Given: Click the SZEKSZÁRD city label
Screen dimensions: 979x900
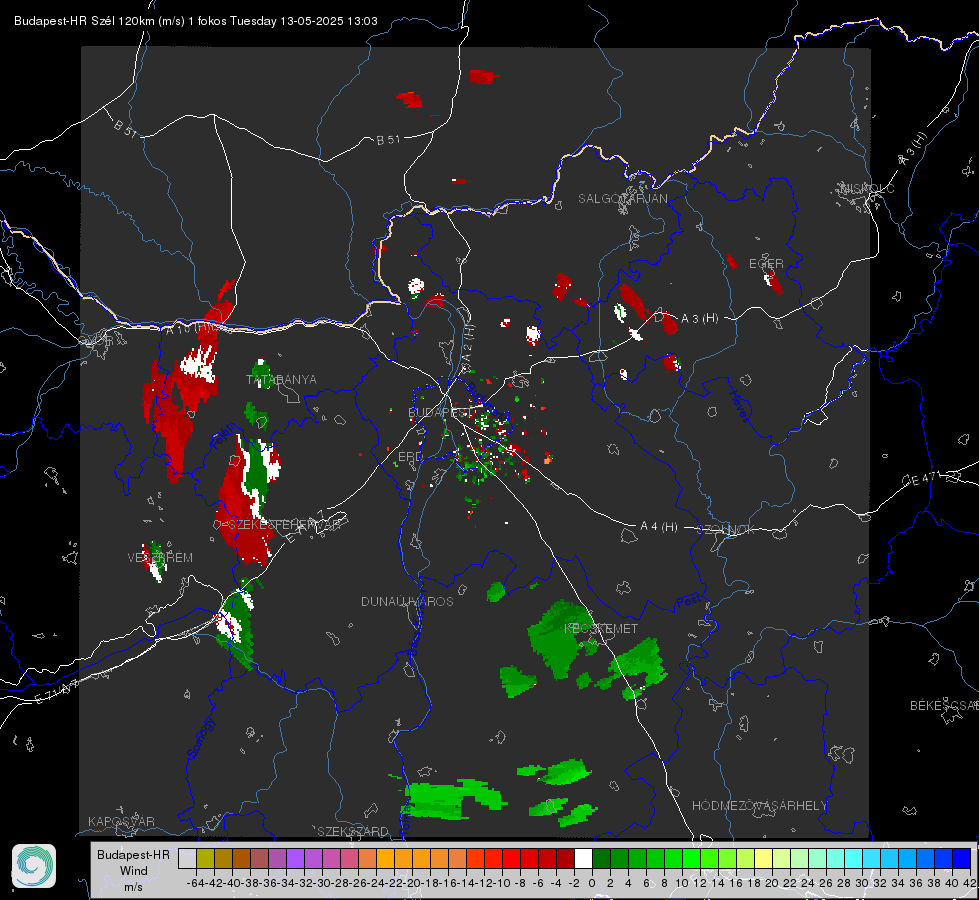Looking at the screenshot, I should point(353,831).
